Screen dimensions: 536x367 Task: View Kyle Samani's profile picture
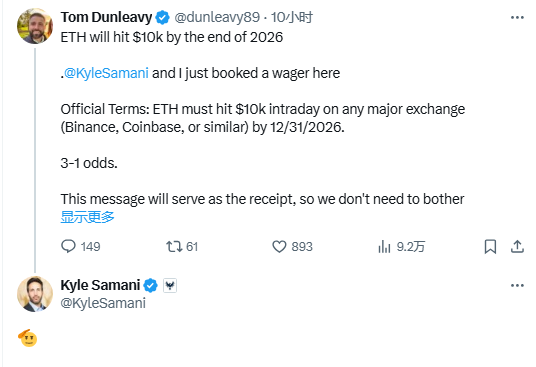pyautogui.click(x=35, y=294)
